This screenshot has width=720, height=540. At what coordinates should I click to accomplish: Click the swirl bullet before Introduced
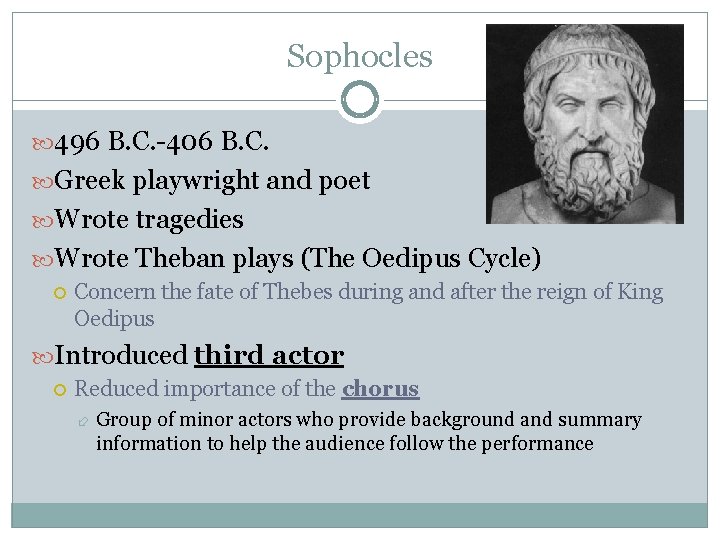[x=43, y=357]
